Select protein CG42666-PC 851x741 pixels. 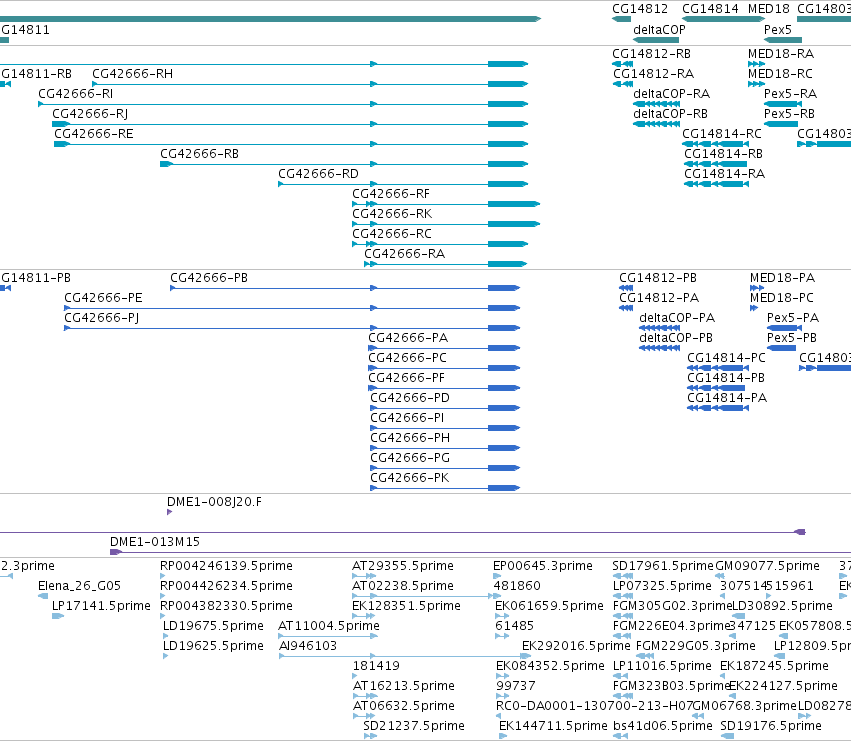408,358
